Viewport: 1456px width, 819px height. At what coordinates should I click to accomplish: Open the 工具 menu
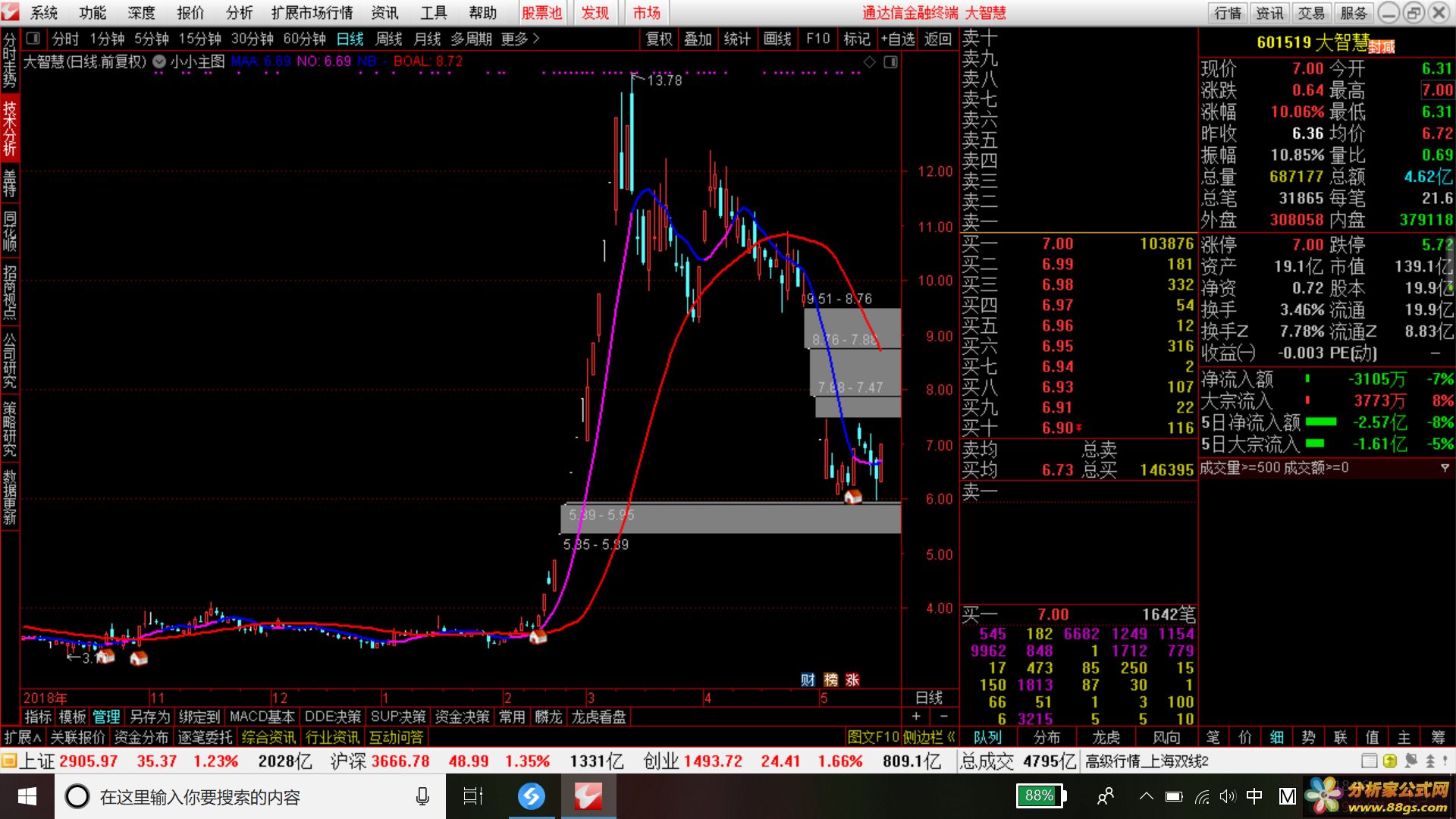tap(434, 12)
